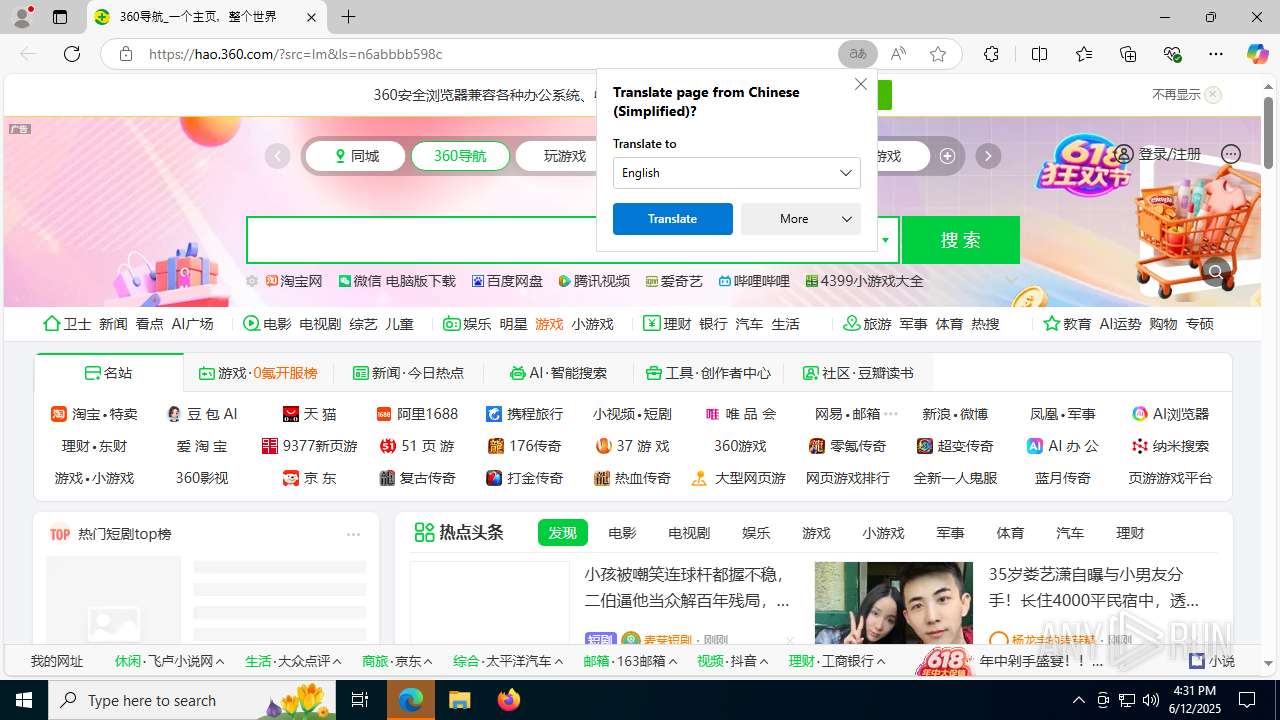The image size is (1280, 720).
Task: Toggle split screen view
Action: pos(1039,54)
